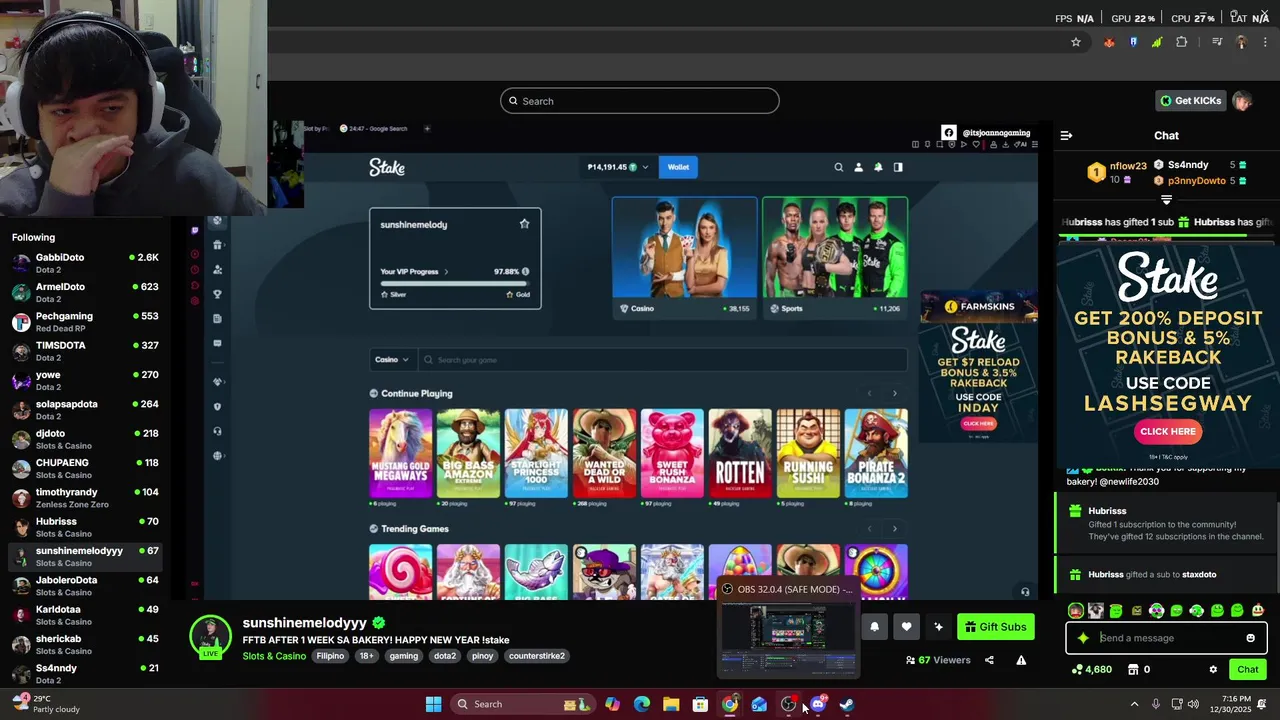The width and height of the screenshot is (1280, 720).
Task: Click the chat message input field
Action: [x=1166, y=638]
